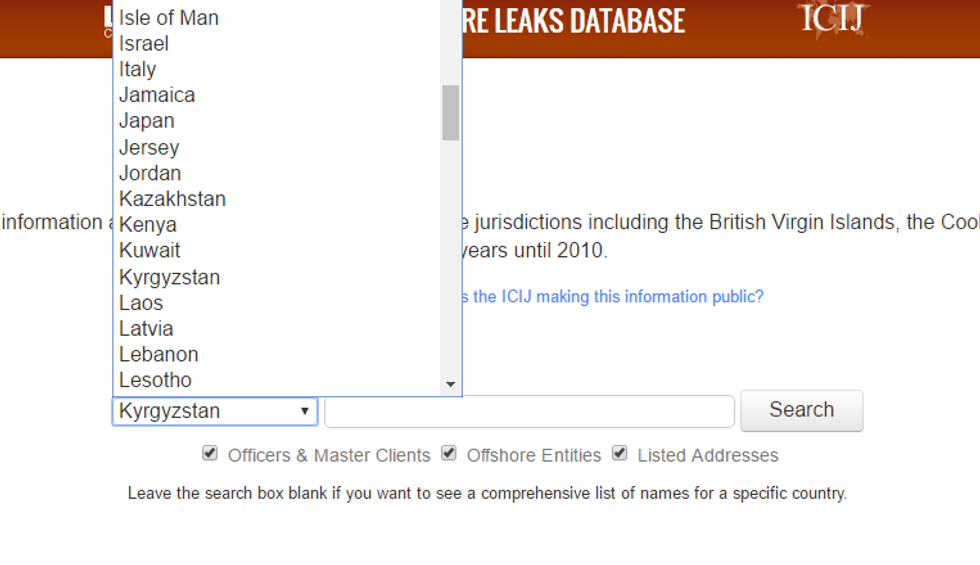Toggle the Listed Addresses checkbox
Screen dimensions: 980x565
tap(620, 454)
